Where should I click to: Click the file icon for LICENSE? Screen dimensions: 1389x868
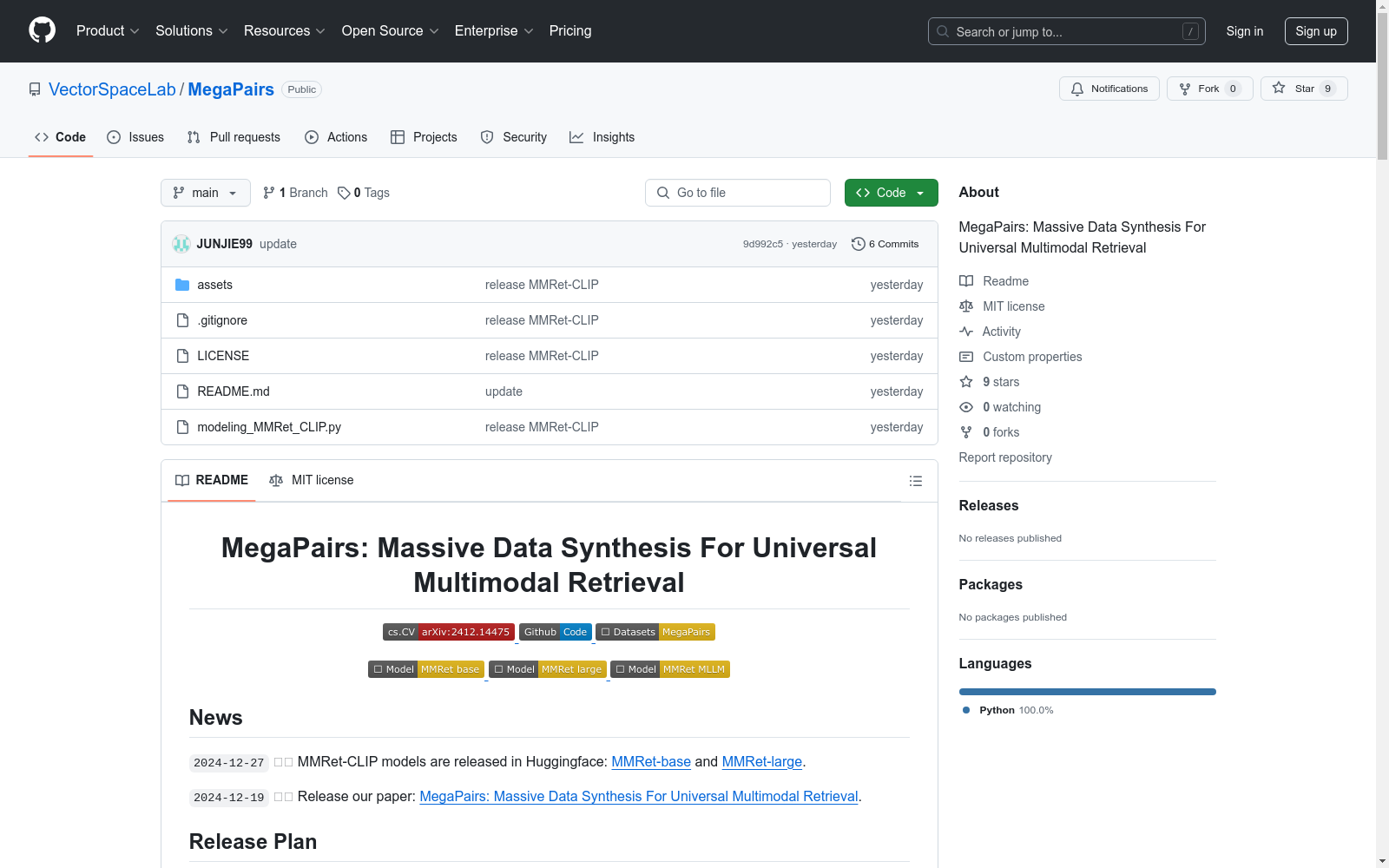(182, 356)
